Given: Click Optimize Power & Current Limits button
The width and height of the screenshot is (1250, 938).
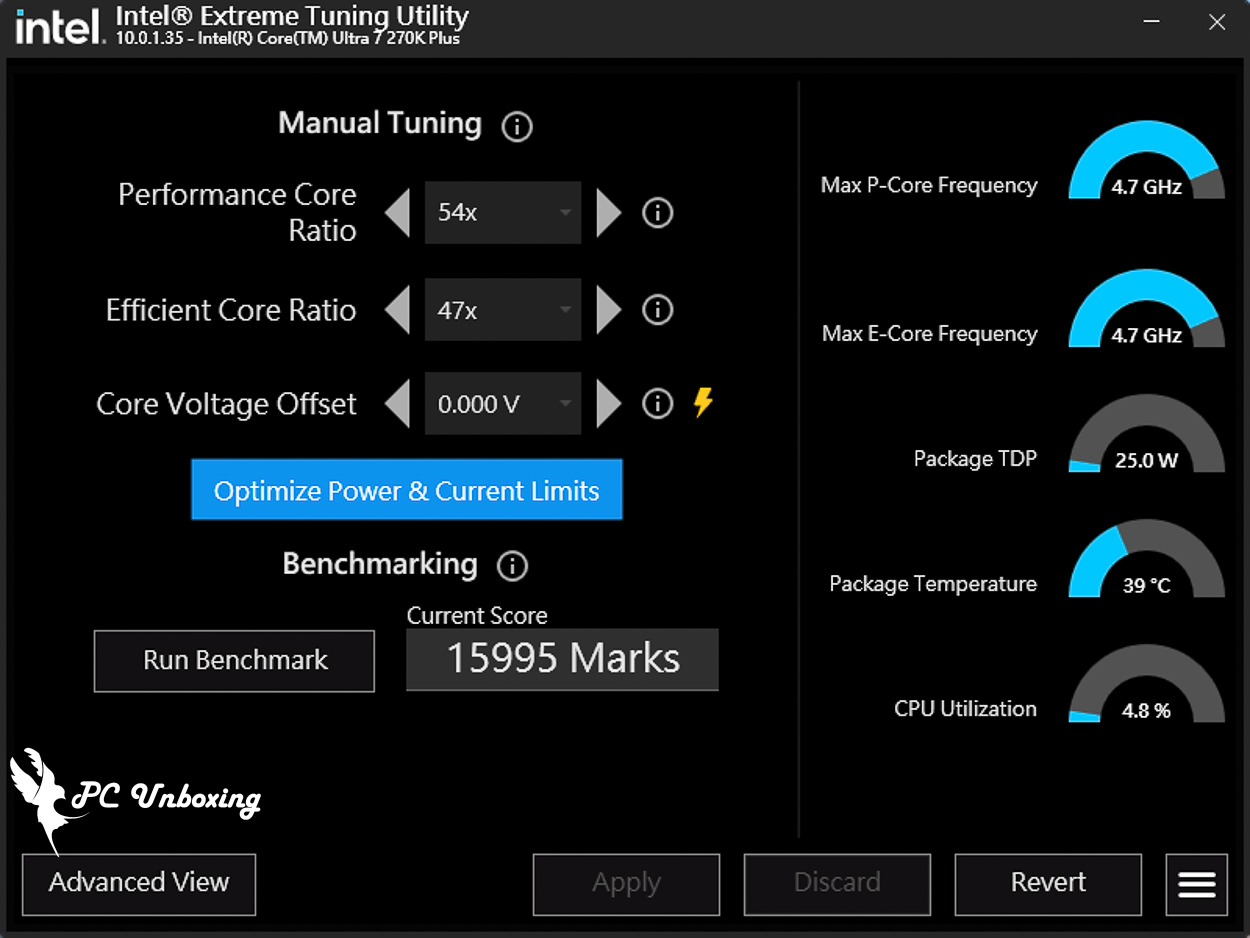Looking at the screenshot, I should 407,490.
